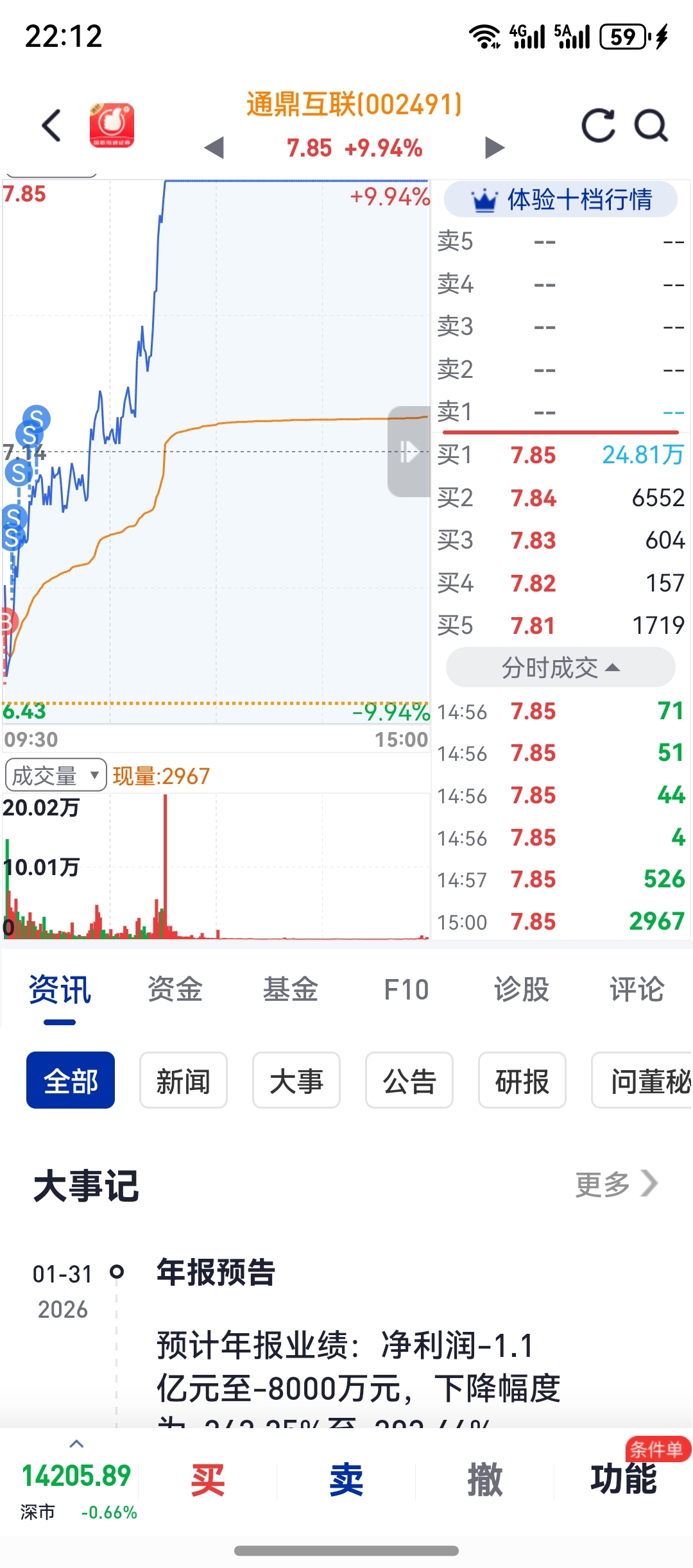Tap the 14:57 trade with volume 526
Viewport: 693px width, 1568px height.
pos(560,880)
